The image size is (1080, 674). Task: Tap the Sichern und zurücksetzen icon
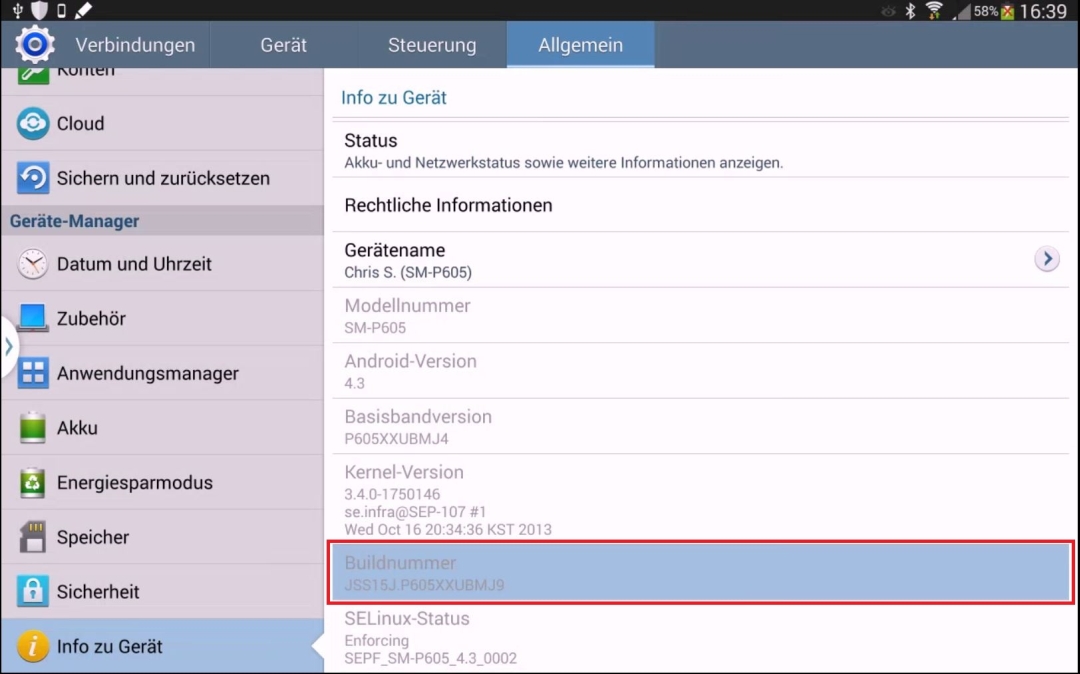pos(32,178)
